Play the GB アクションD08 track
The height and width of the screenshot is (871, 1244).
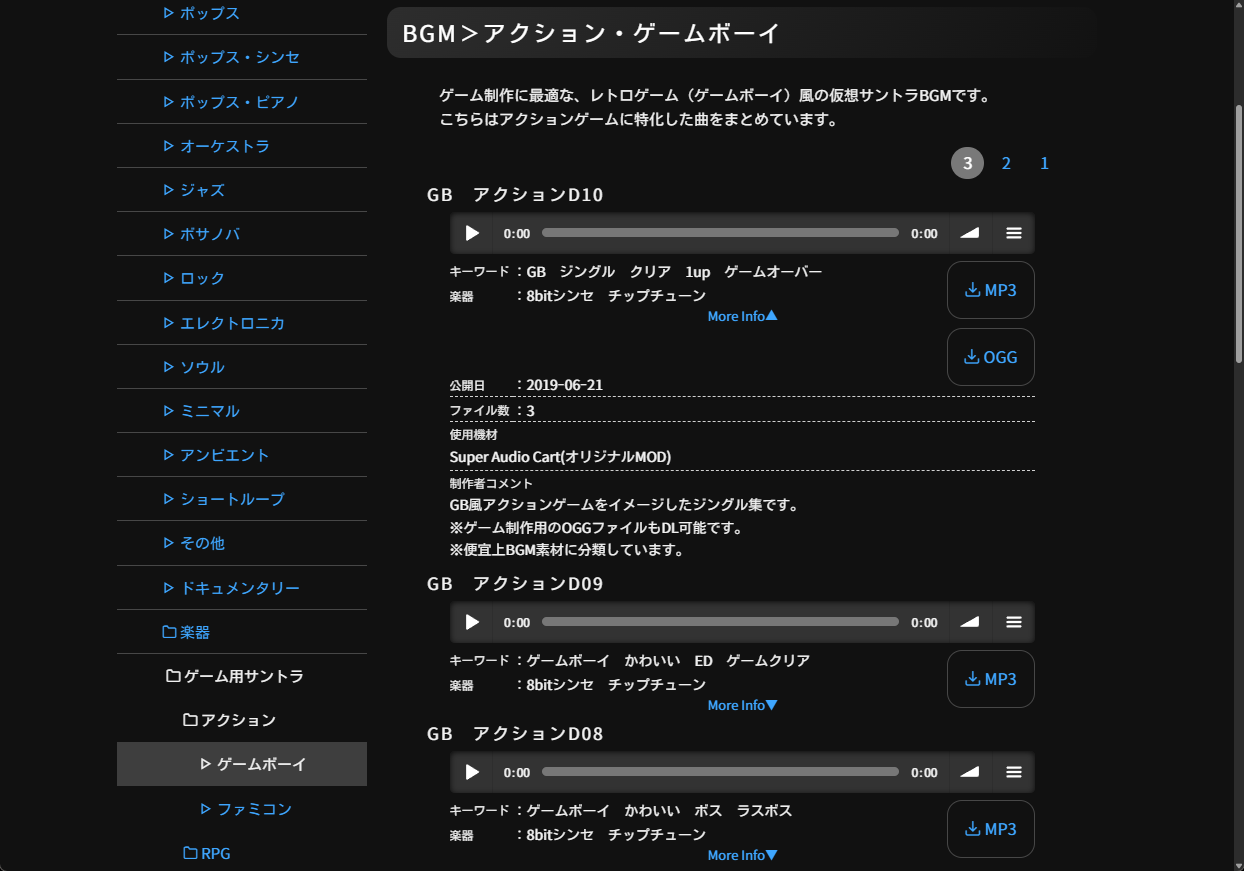(x=472, y=771)
